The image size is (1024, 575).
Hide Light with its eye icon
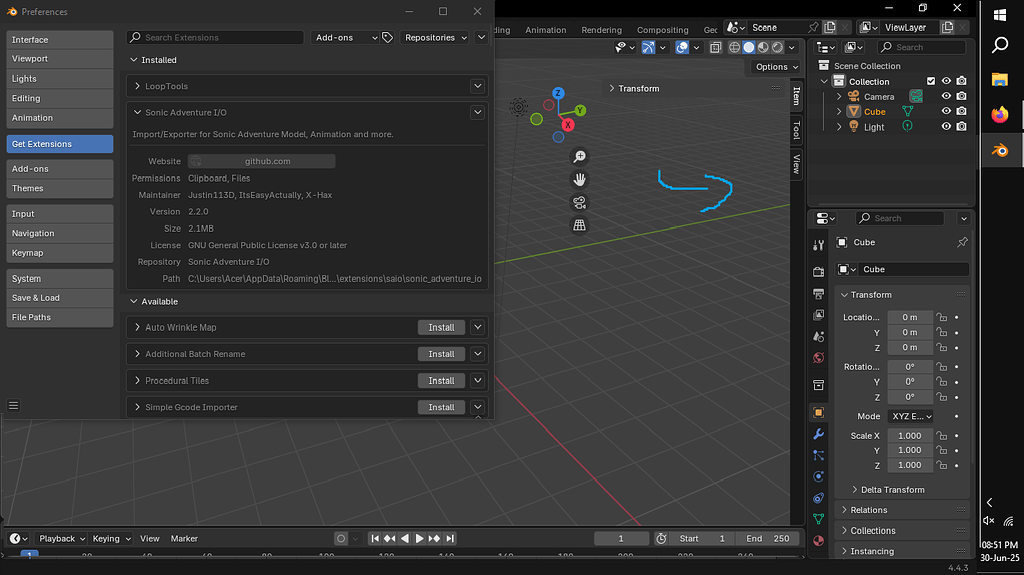tap(946, 126)
